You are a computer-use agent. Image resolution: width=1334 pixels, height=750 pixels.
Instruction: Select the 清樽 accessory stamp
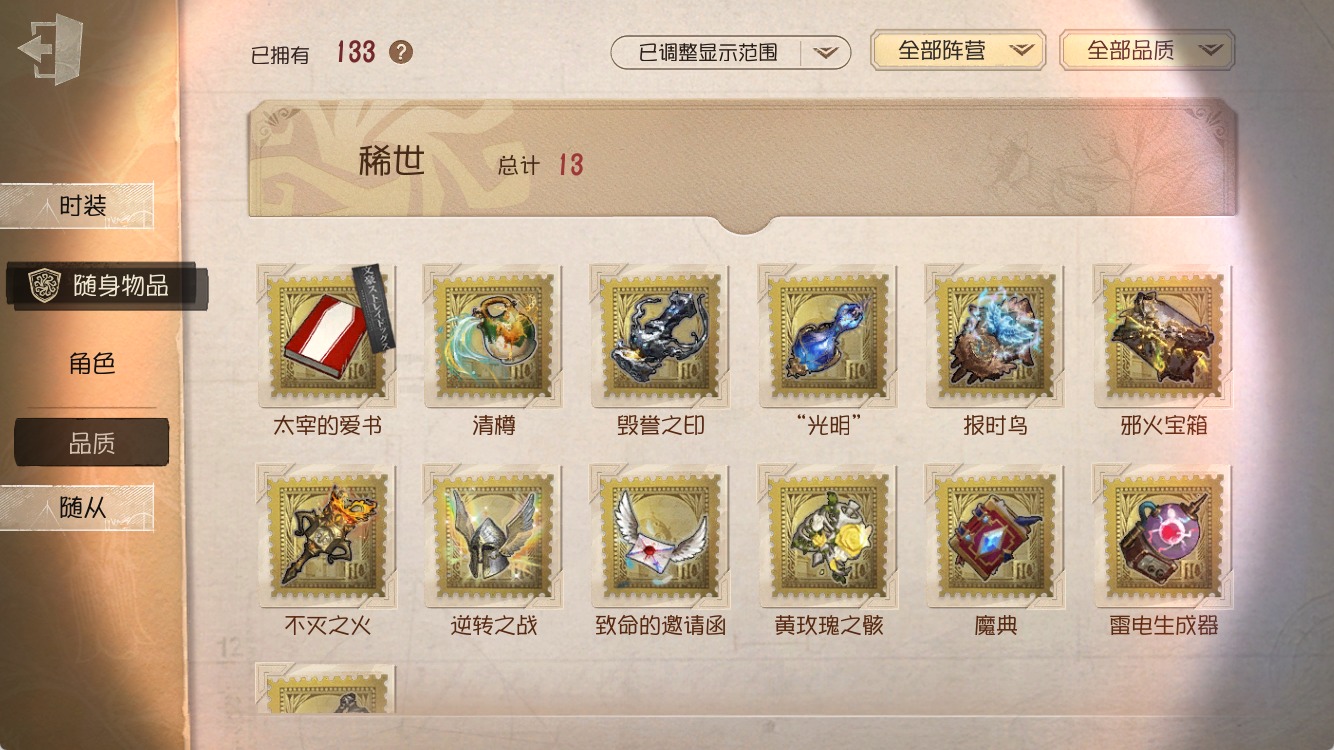(494, 336)
